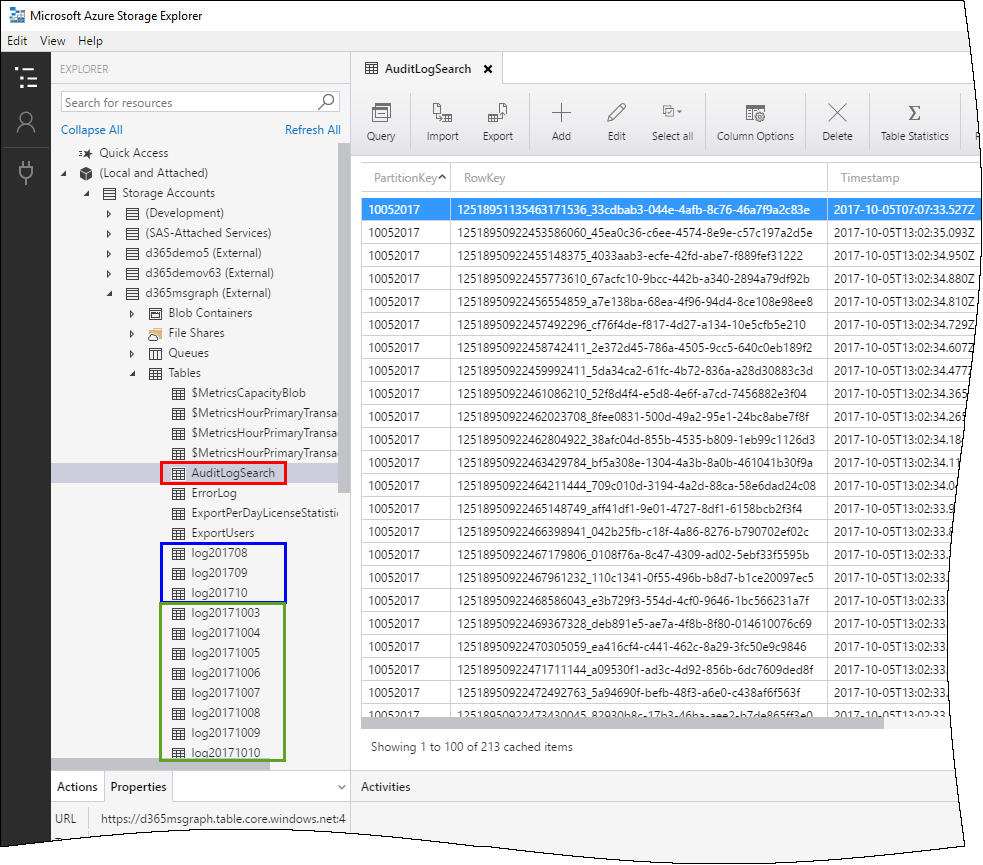This screenshot has width=983, height=865.
Task: Select the ErrorLog table
Action: tap(213, 493)
